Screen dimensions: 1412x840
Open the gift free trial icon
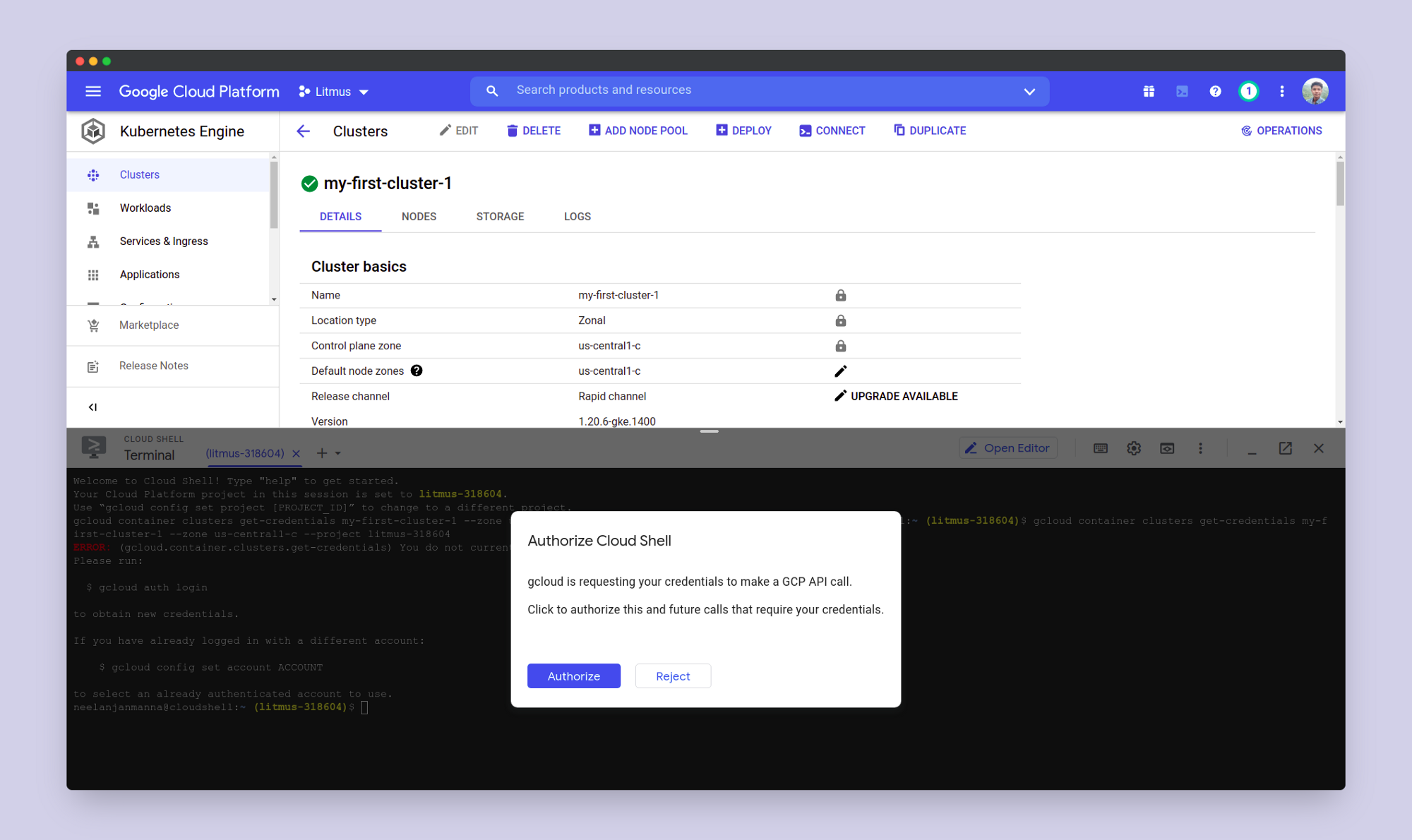click(1149, 91)
